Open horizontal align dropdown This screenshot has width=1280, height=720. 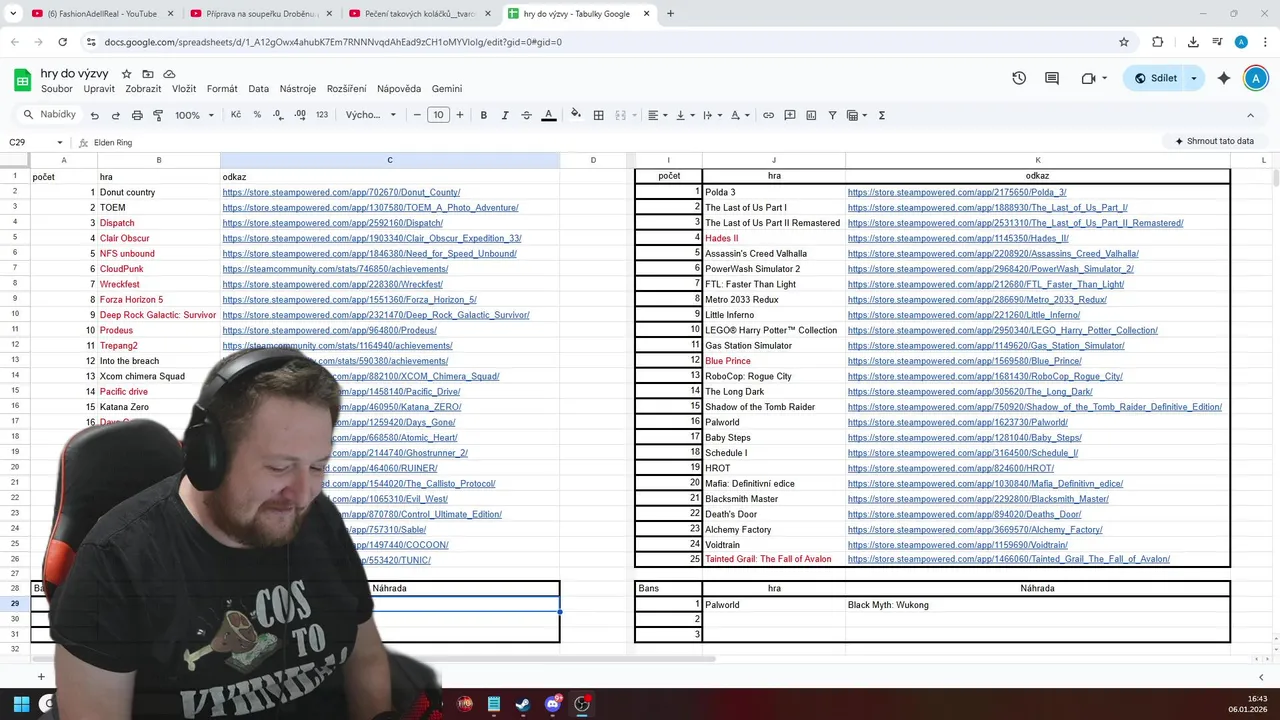(x=657, y=115)
